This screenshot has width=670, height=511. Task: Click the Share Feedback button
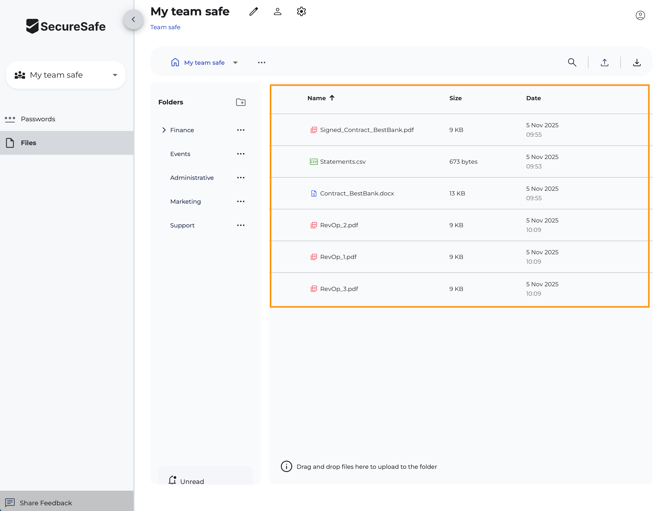46,502
